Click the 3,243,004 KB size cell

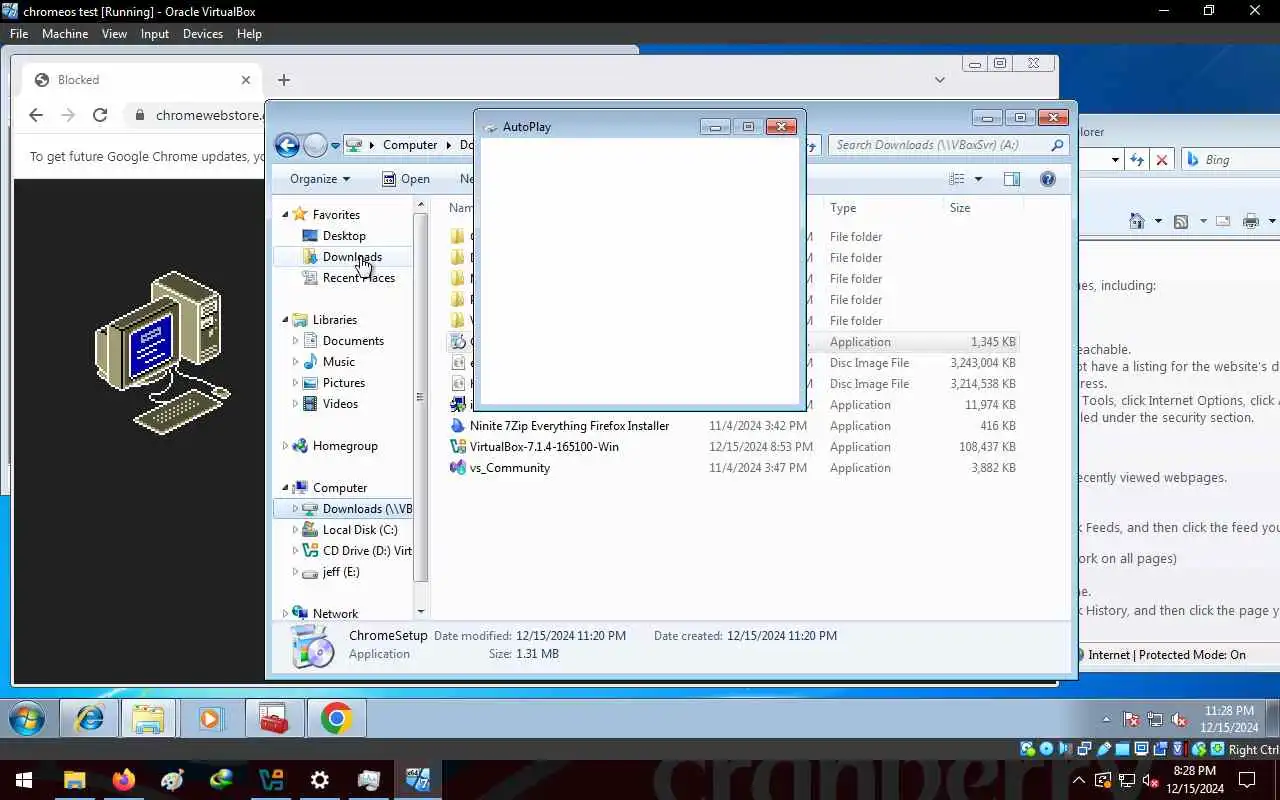coord(982,363)
